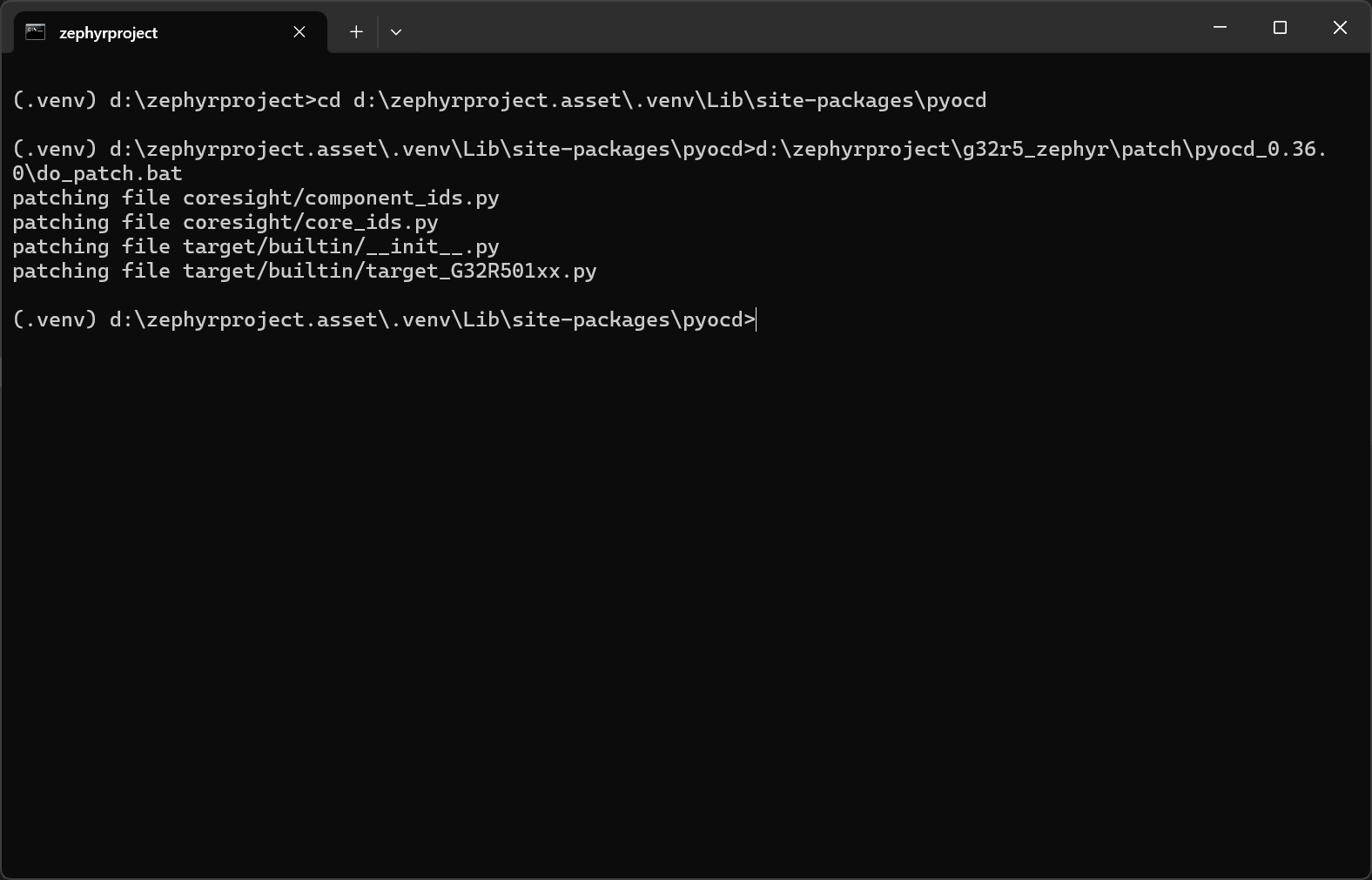1372x880 pixels.
Task: Click 'site-packages' in the last prompt line
Action: click(591, 319)
